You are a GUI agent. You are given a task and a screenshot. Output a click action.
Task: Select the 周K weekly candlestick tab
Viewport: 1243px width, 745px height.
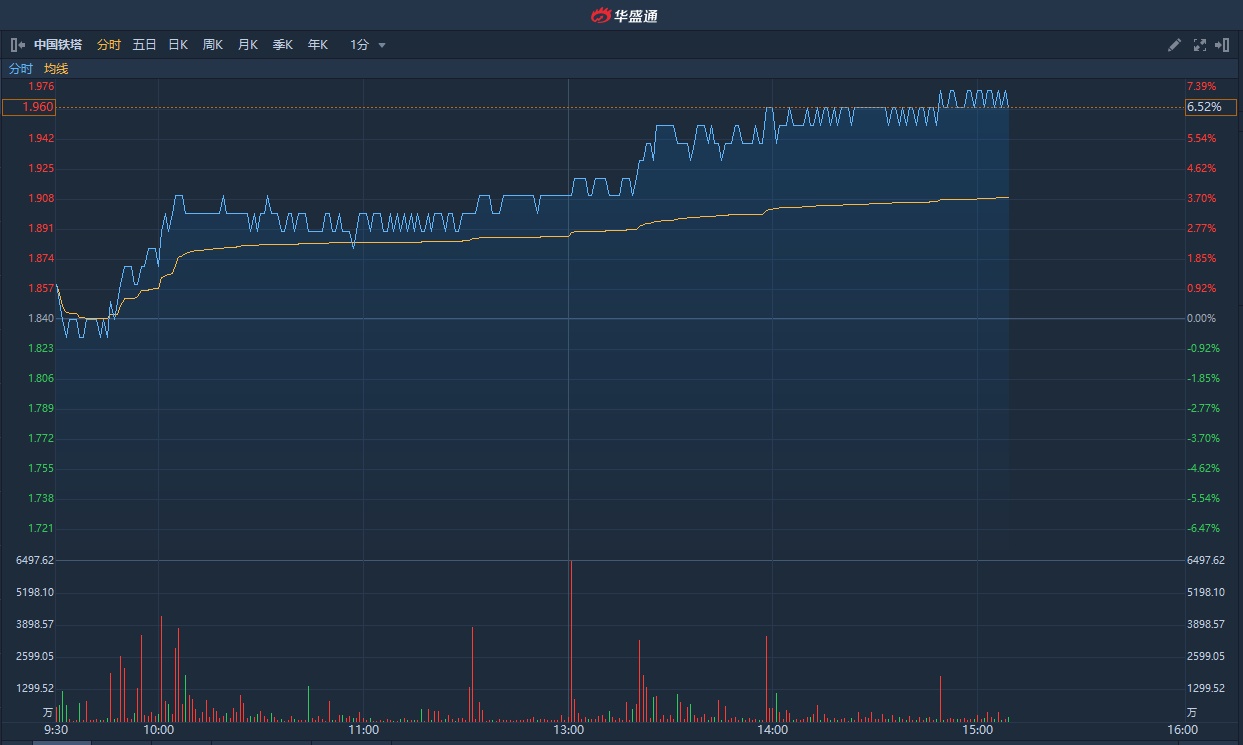[213, 45]
